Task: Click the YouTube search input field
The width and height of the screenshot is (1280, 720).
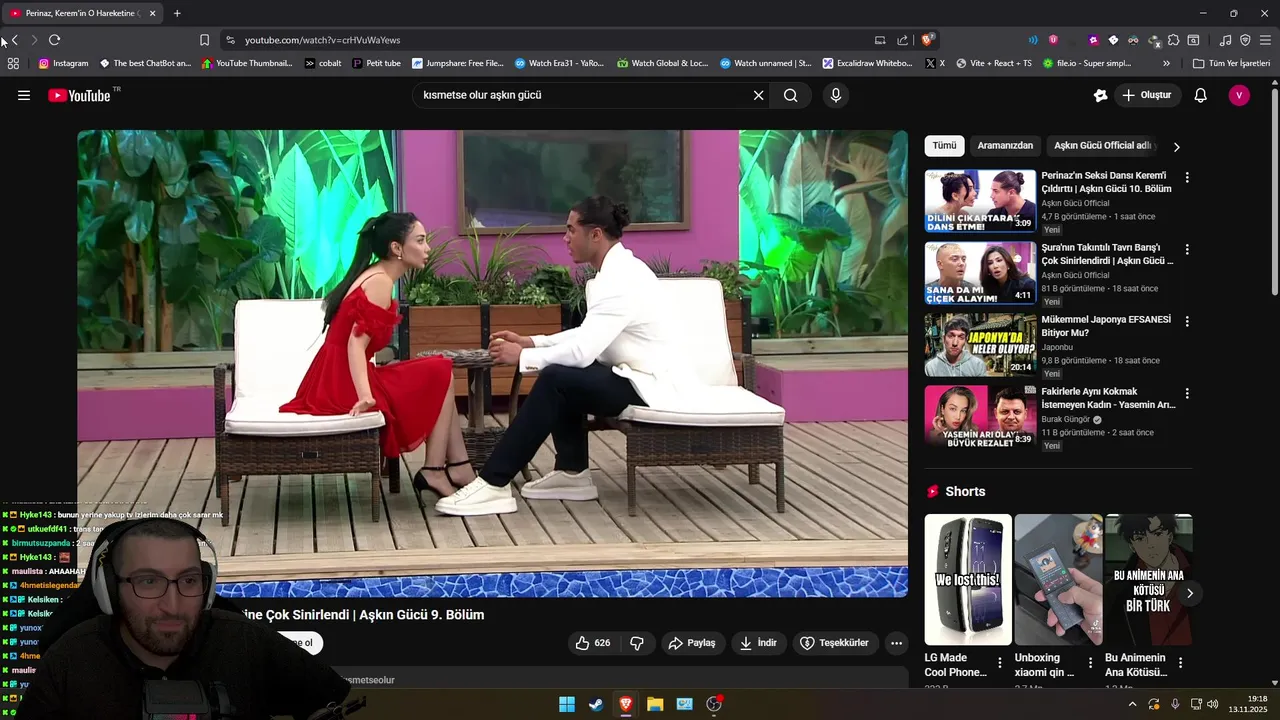Action: (583, 95)
